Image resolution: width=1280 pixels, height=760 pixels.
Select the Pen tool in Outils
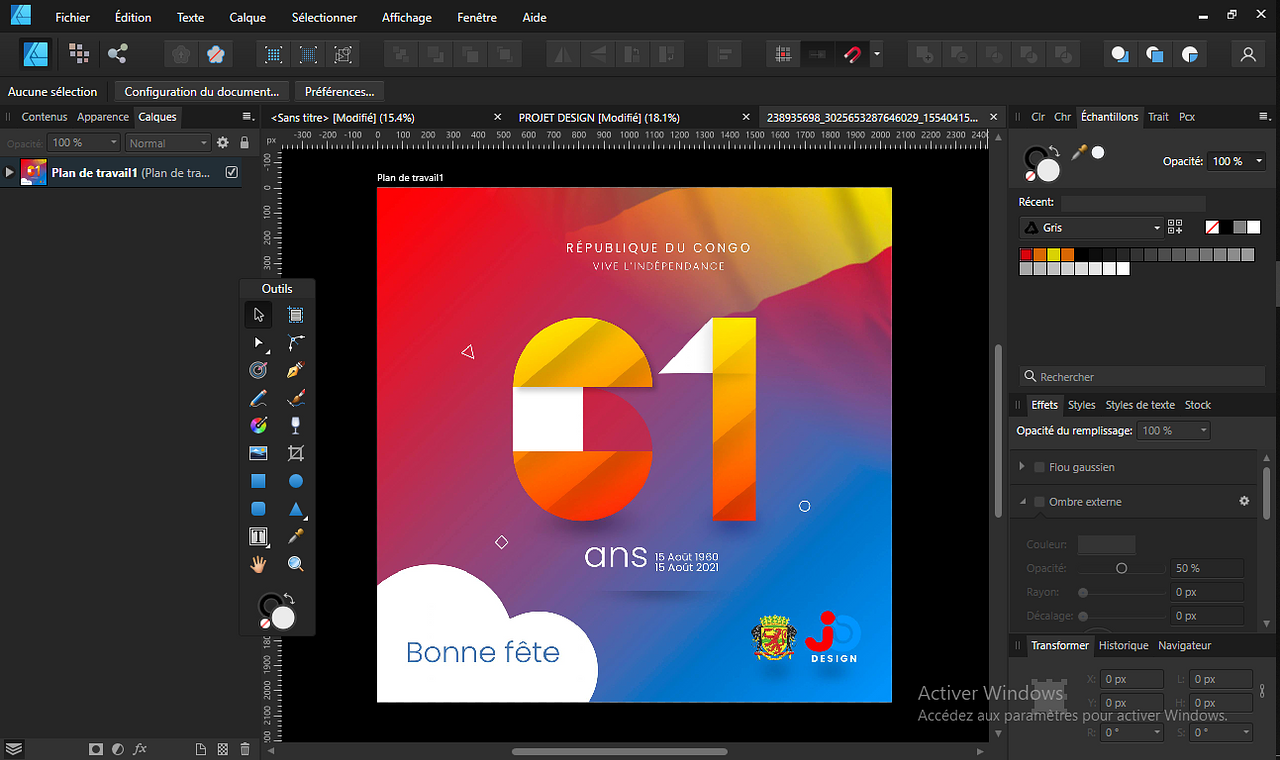[x=295, y=370]
